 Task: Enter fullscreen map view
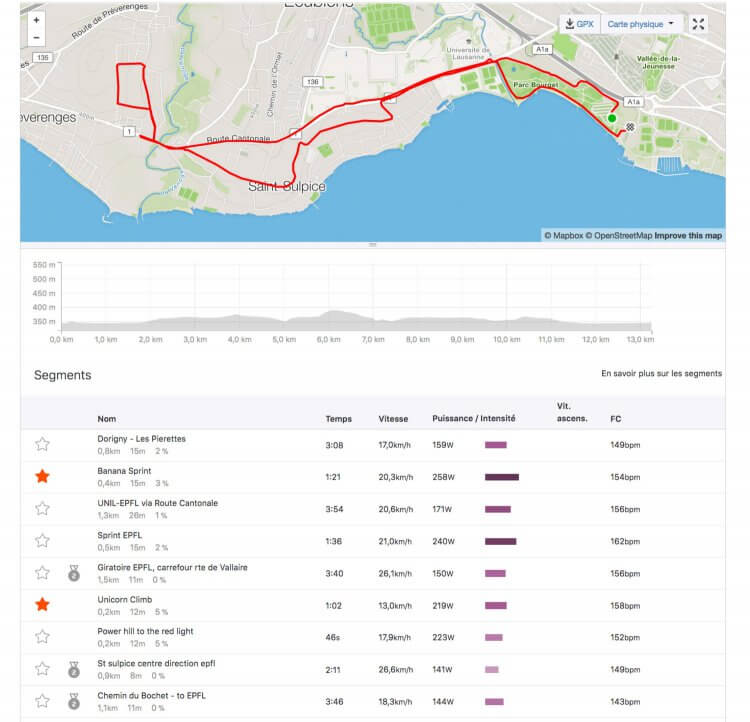[x=699, y=23]
